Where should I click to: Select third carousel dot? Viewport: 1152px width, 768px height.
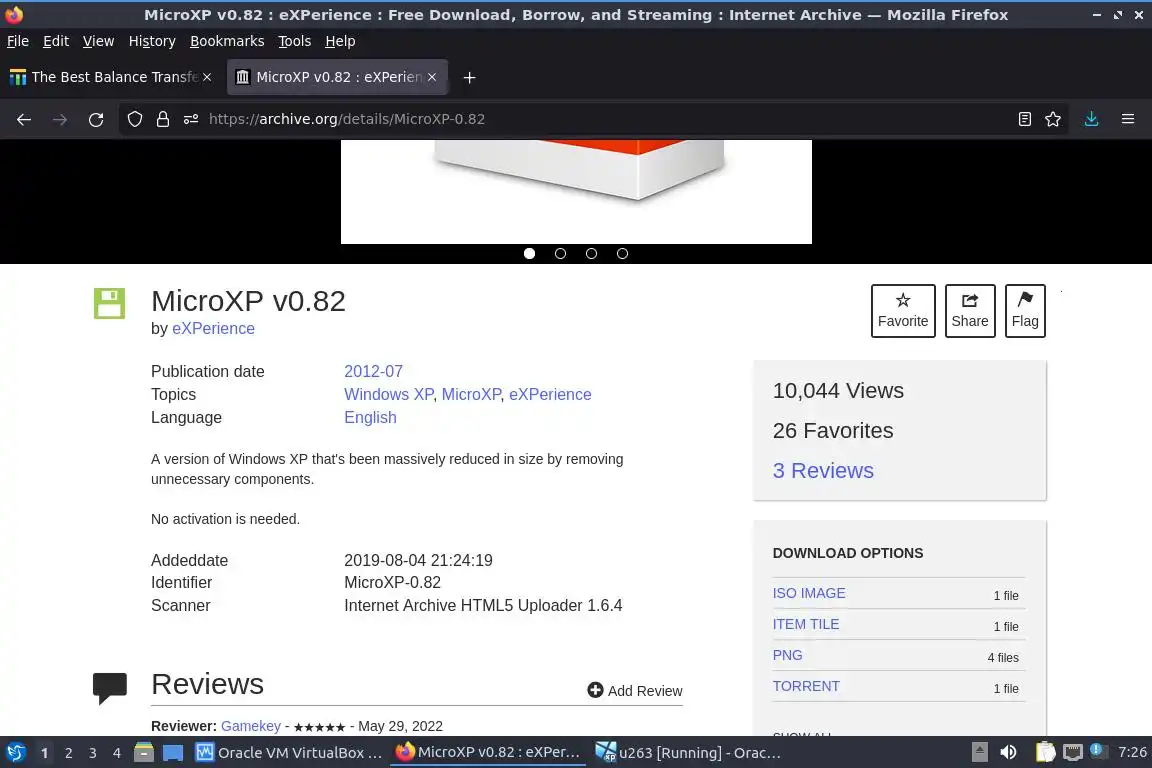point(591,254)
